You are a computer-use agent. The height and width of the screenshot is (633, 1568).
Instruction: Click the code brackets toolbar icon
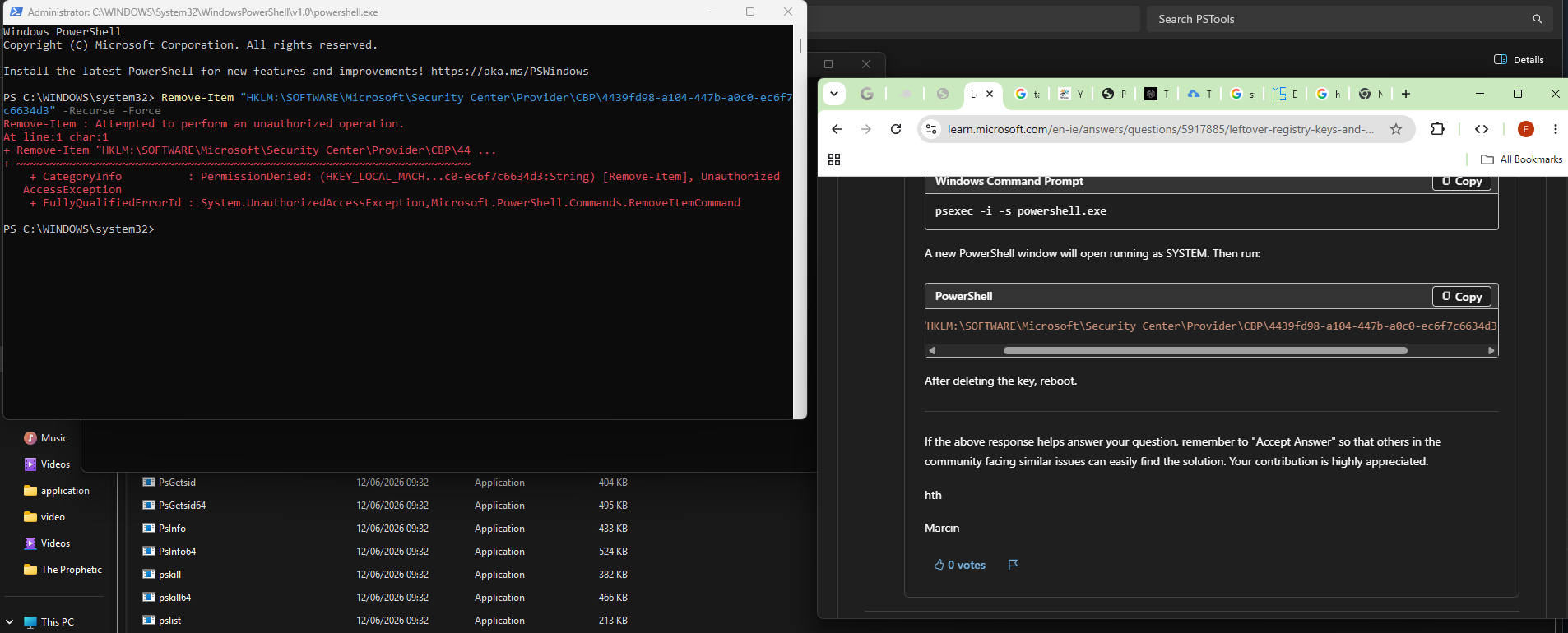pyautogui.click(x=1482, y=129)
